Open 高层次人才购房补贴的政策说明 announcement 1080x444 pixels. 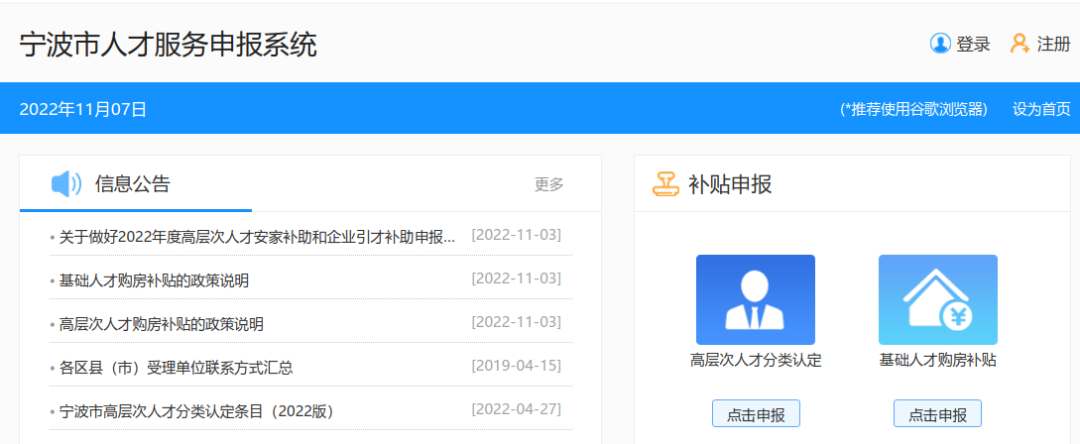pyautogui.click(x=161, y=324)
